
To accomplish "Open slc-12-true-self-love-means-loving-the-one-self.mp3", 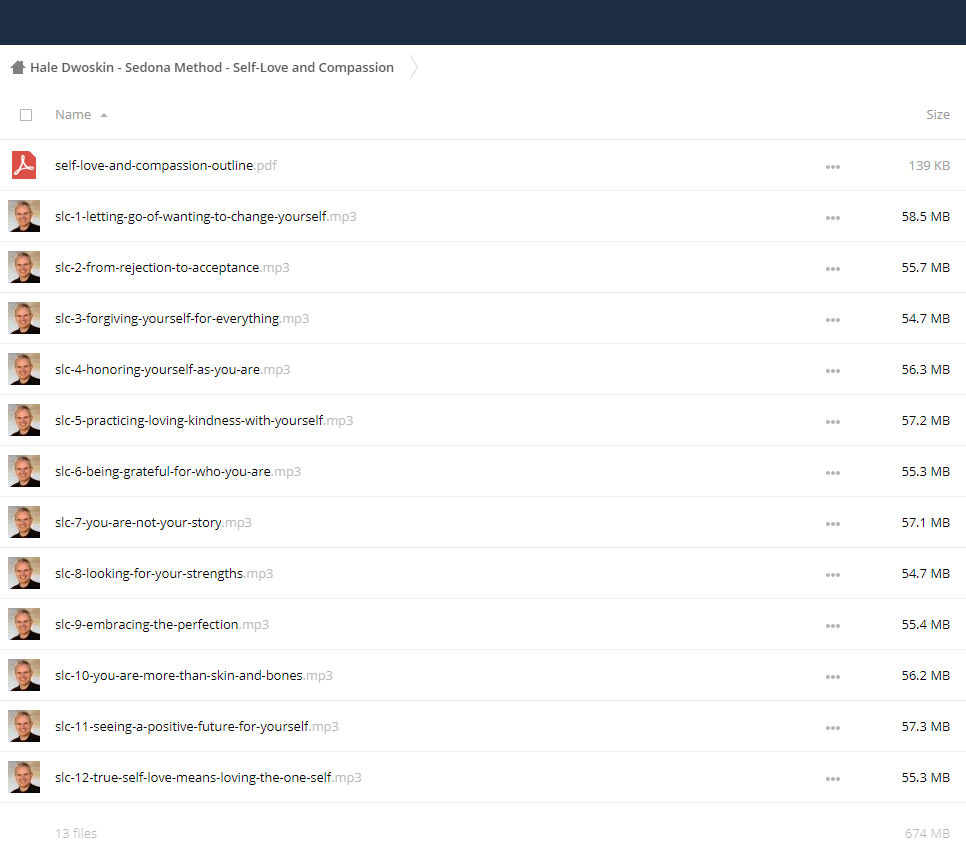I will click(x=208, y=779).
